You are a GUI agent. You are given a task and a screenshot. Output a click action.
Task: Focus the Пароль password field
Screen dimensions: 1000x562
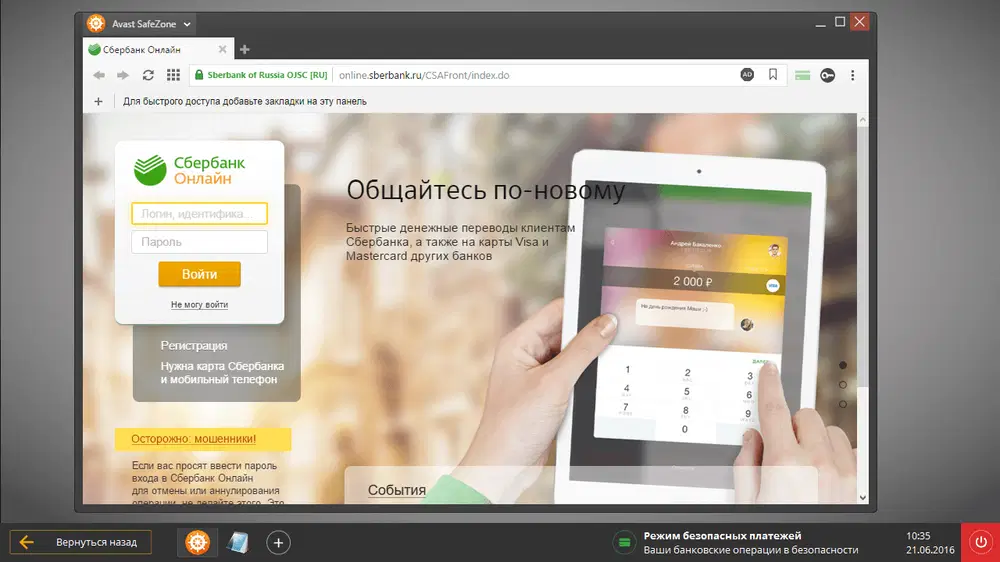(x=200, y=242)
